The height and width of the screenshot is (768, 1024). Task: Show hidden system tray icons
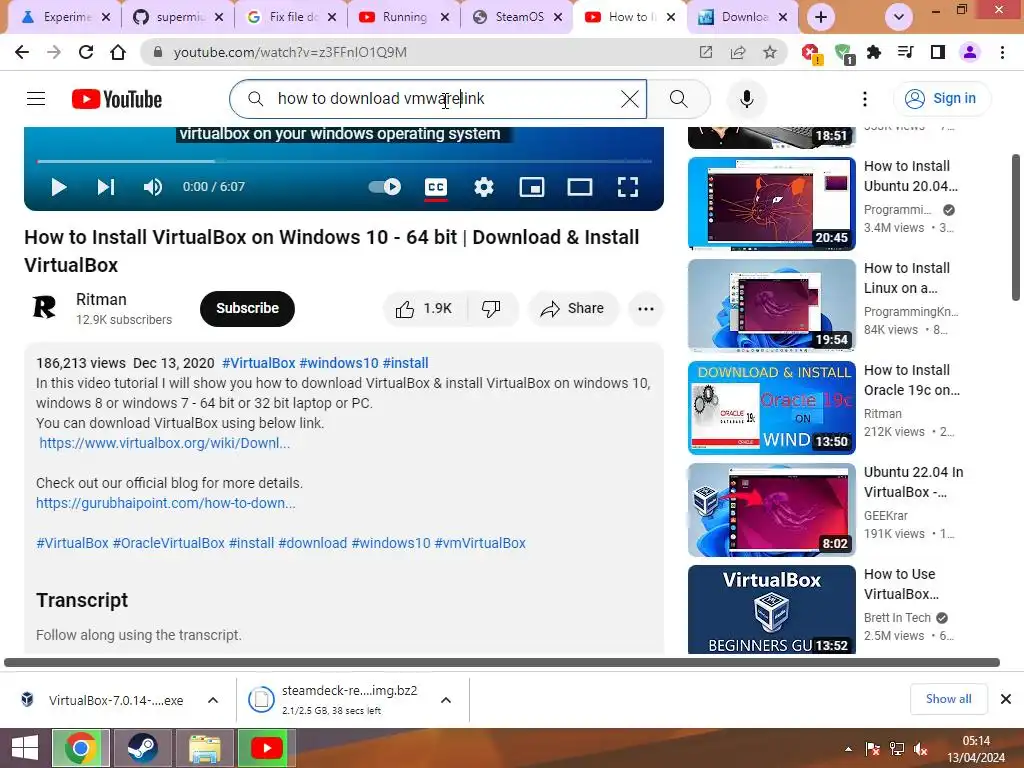pos(848,749)
